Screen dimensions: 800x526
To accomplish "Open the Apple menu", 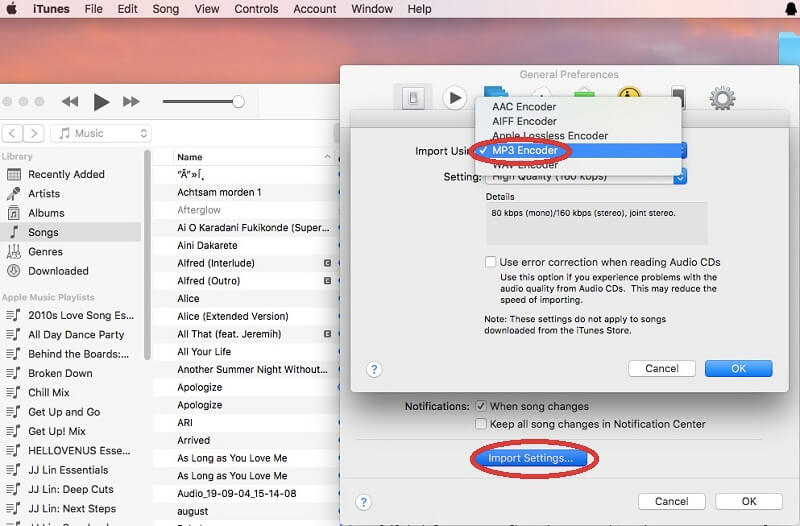I will (x=12, y=9).
